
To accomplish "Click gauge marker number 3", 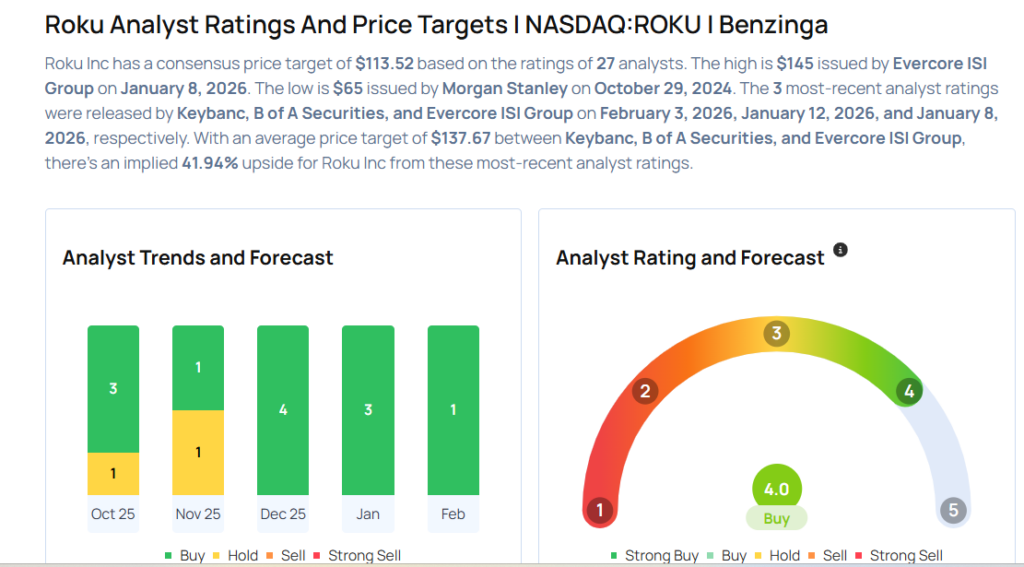I will coord(776,333).
